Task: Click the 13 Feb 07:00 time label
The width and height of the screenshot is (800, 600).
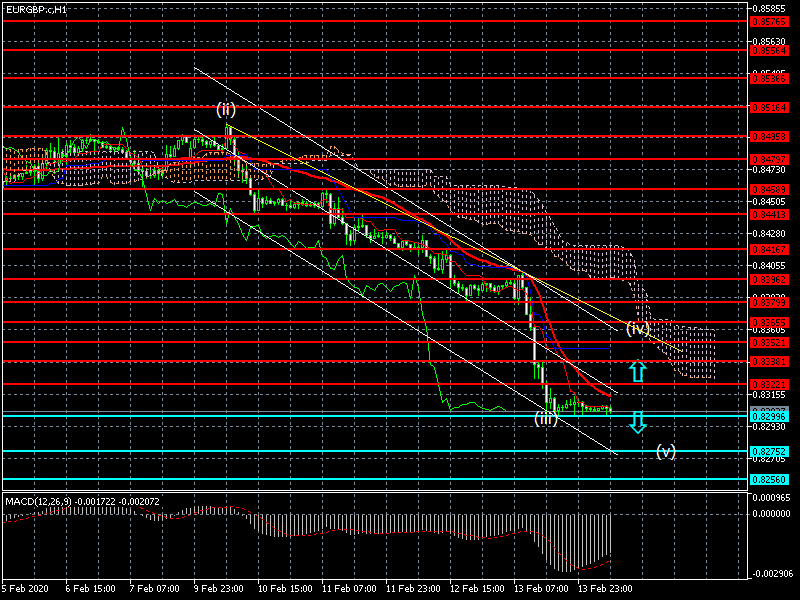Action: (541, 589)
